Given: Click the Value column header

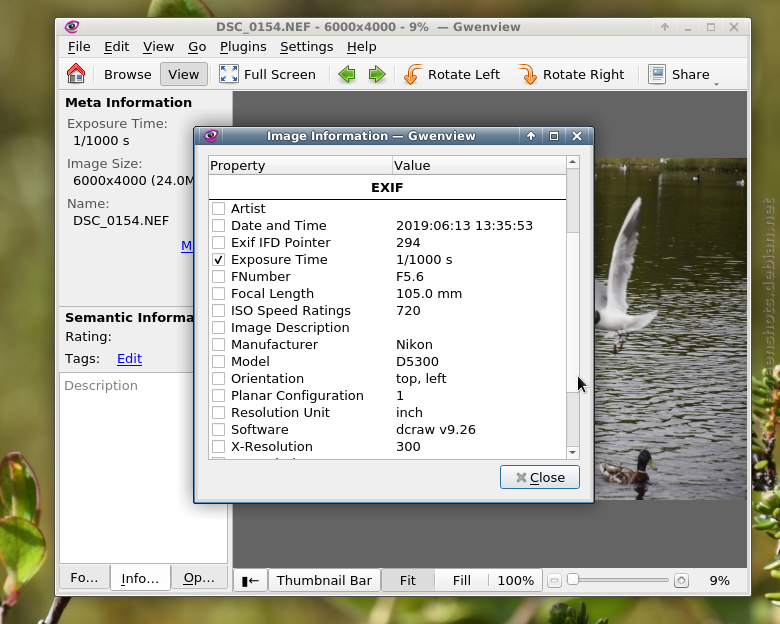Looking at the screenshot, I should pos(479,165).
